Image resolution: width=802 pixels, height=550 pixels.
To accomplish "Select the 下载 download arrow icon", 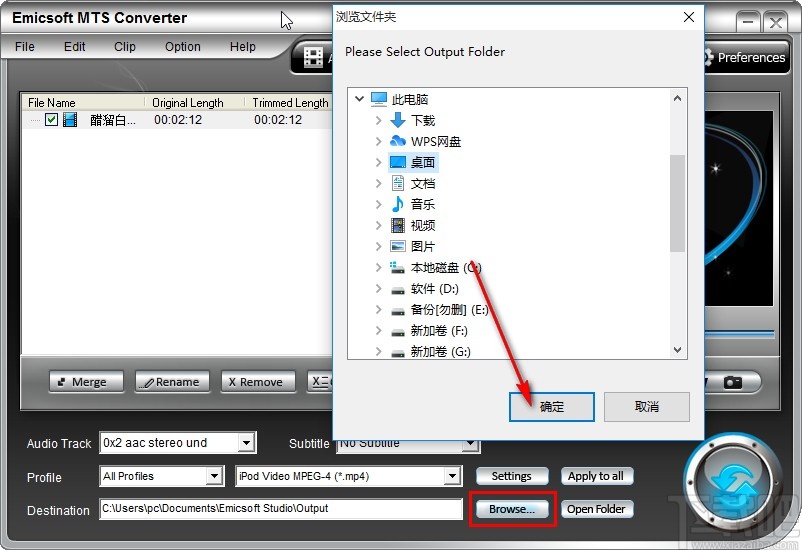I will tap(398, 120).
